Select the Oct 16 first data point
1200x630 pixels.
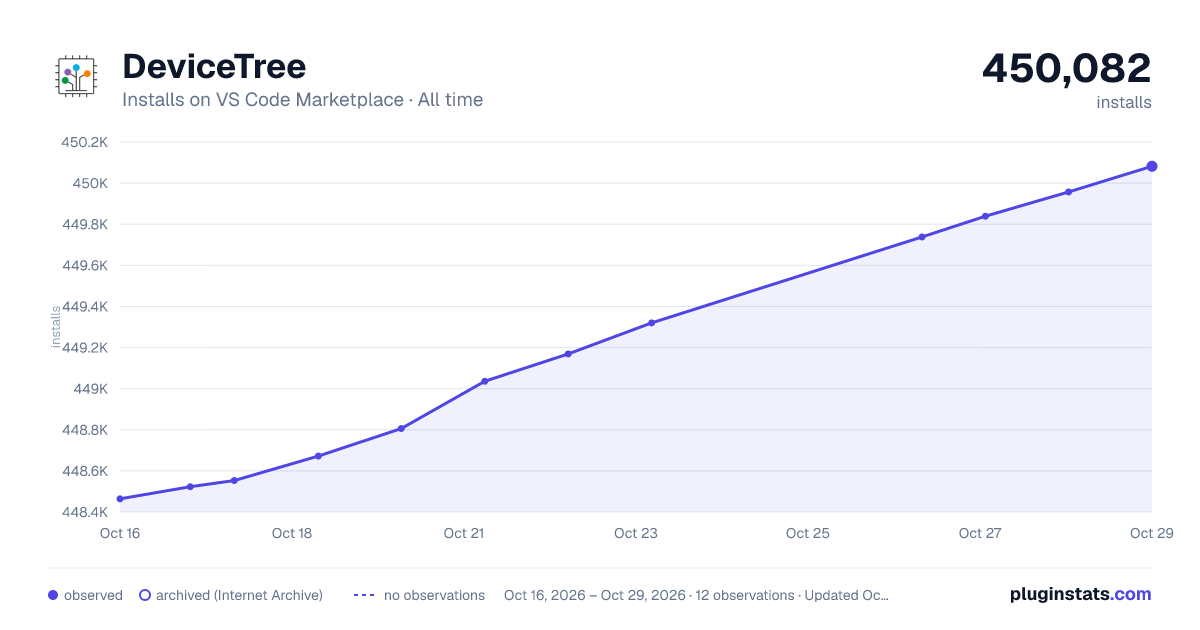tap(120, 499)
